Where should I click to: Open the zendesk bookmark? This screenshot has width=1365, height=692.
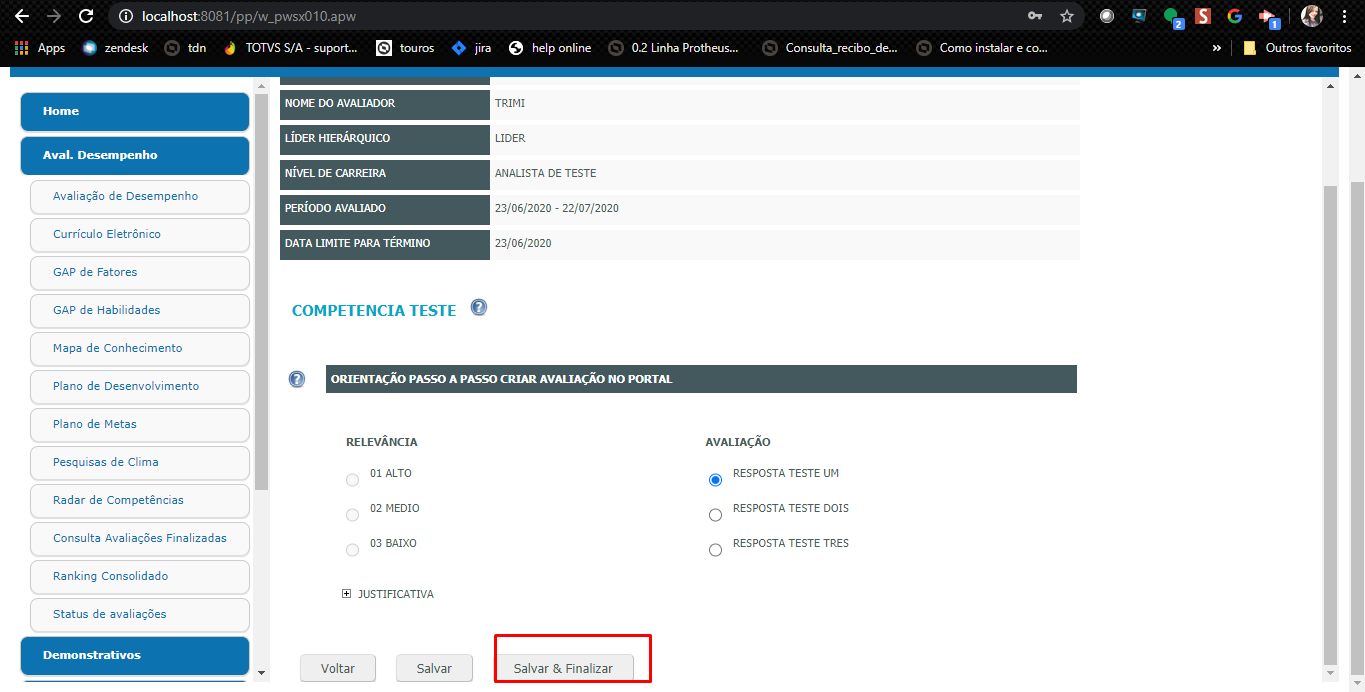point(115,47)
